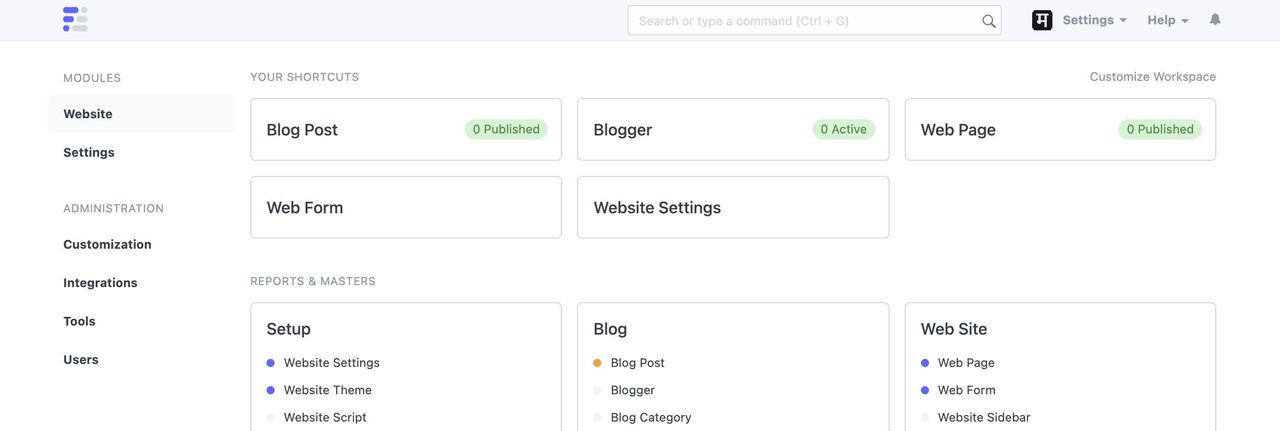This screenshot has height=431, width=1280.
Task: Click the orange dot beside Blog Post
Action: coord(597,363)
